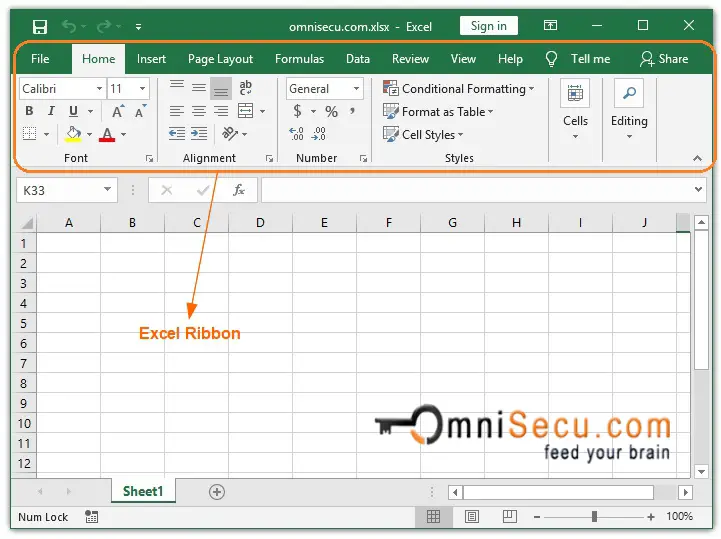This screenshot has height=539, width=721.
Task: Open the File tab
Action: click(40, 59)
